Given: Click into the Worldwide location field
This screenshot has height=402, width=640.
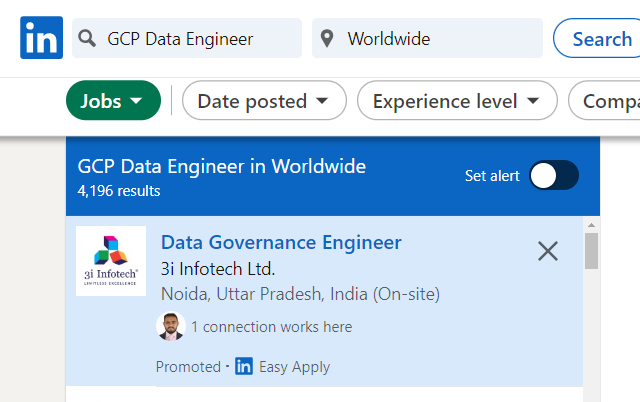Looking at the screenshot, I should click(x=440, y=39).
